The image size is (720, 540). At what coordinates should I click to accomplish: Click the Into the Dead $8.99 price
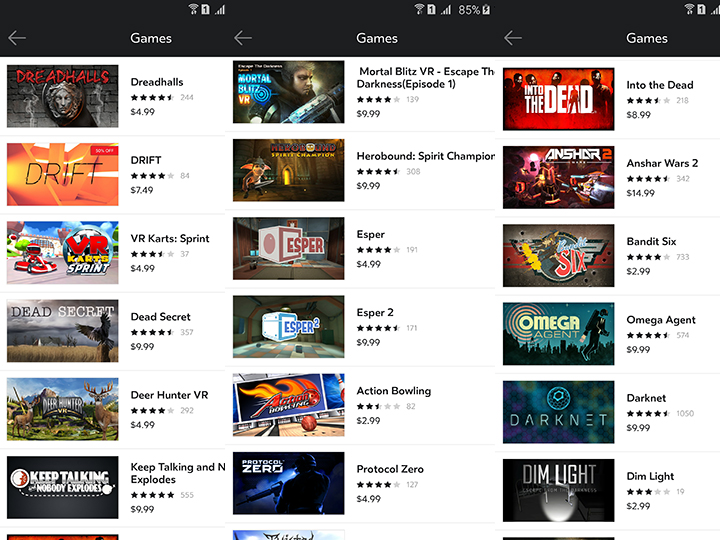point(639,115)
